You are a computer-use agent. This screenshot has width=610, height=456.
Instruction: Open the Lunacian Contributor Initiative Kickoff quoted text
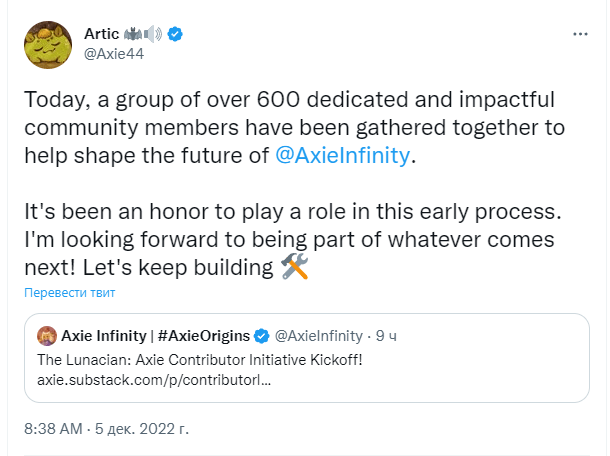(200, 360)
